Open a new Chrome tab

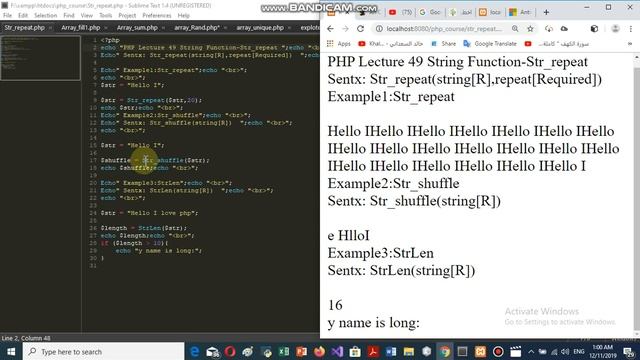pyautogui.click(x=546, y=12)
